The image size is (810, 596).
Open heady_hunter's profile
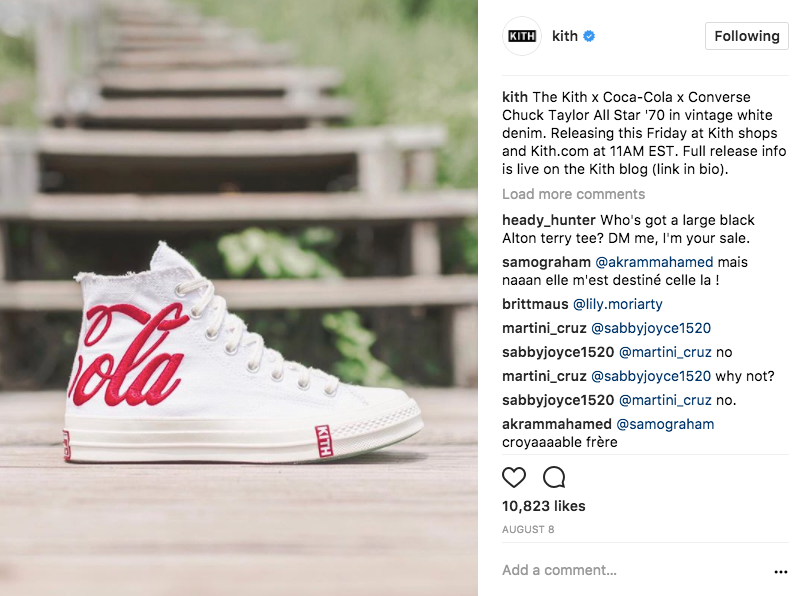(549, 220)
